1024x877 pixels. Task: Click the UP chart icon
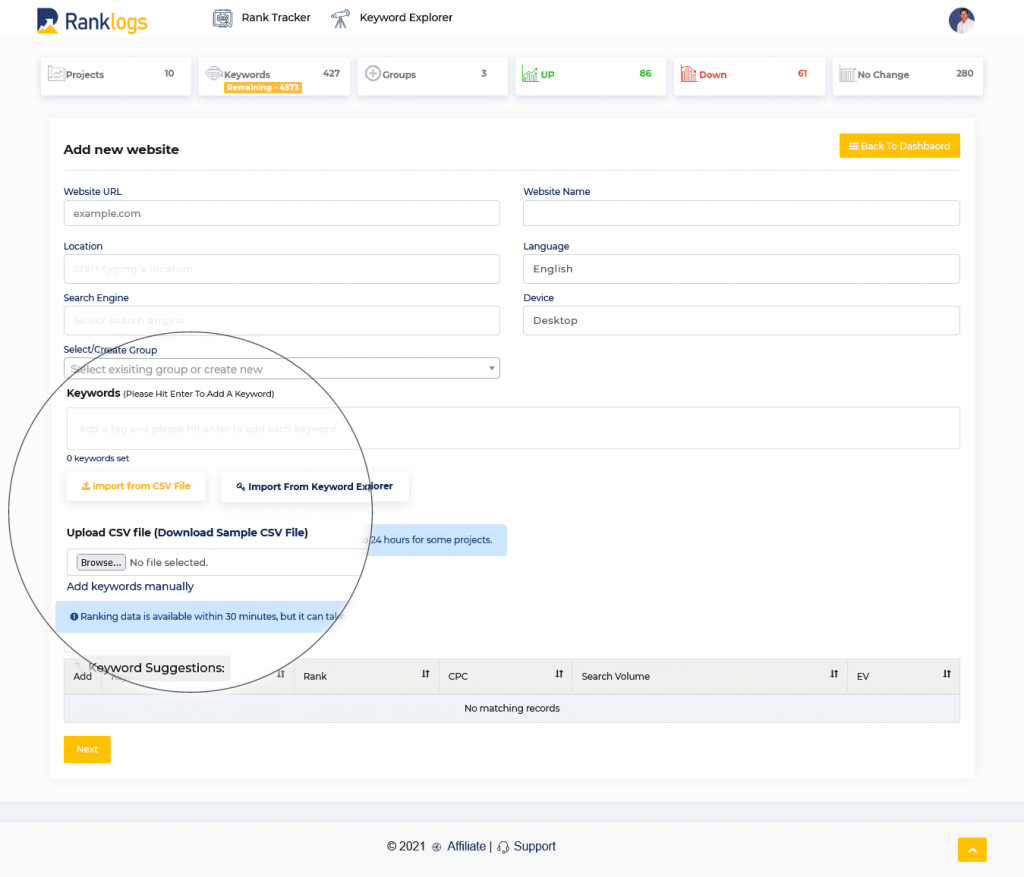[x=530, y=74]
